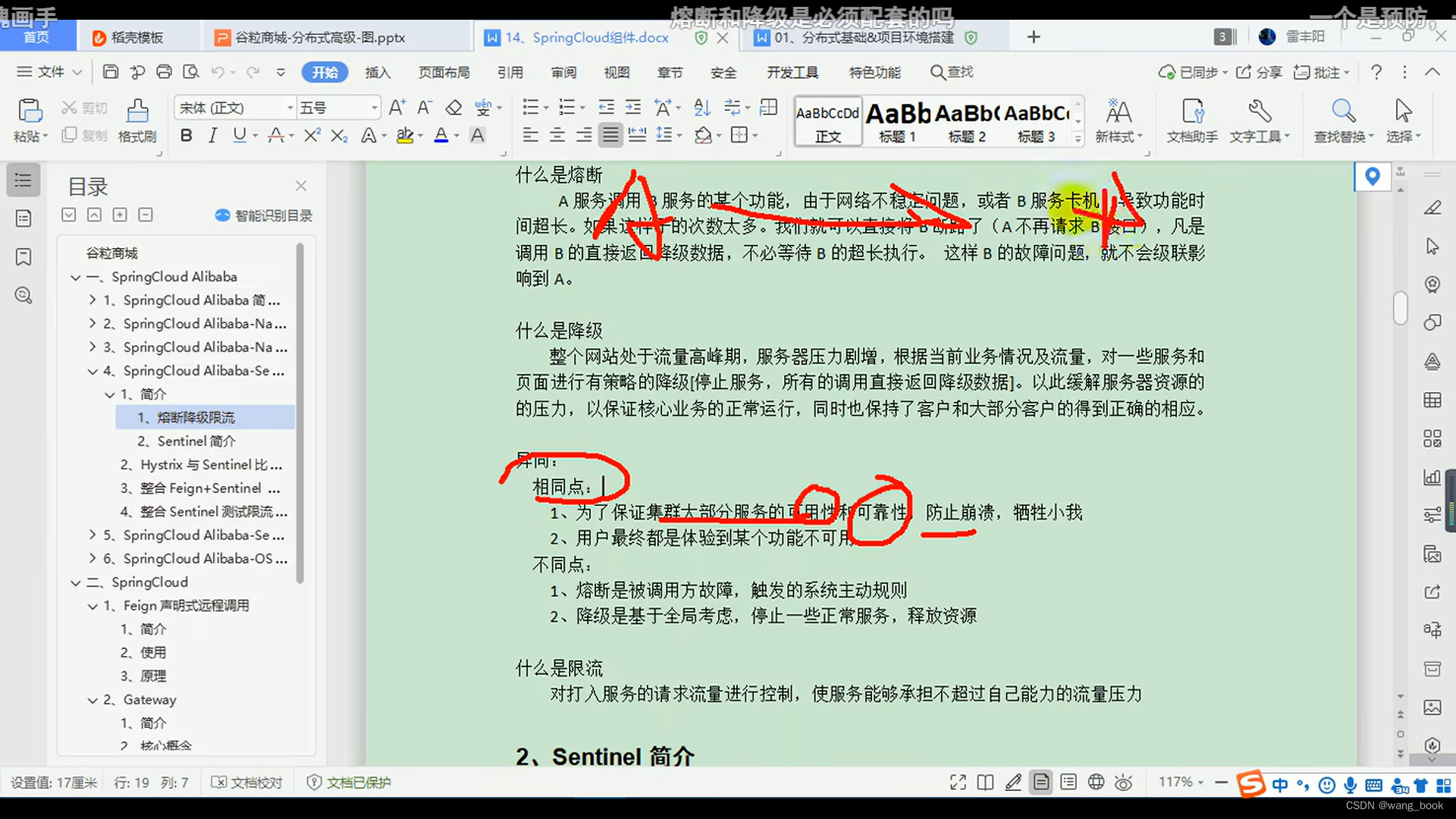Click the bookmark icon in left sidebar
Image resolution: width=1456 pixels, height=819 pixels.
(24, 256)
